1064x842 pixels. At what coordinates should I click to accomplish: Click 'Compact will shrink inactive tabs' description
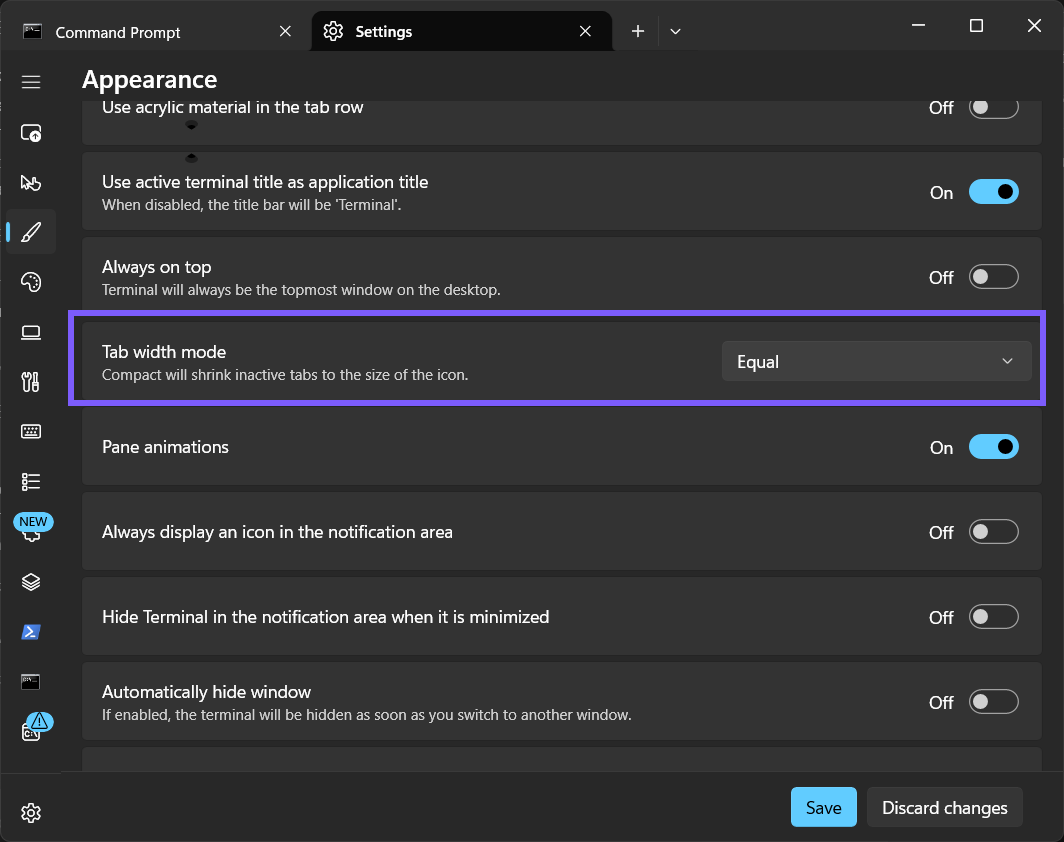[x=285, y=375]
